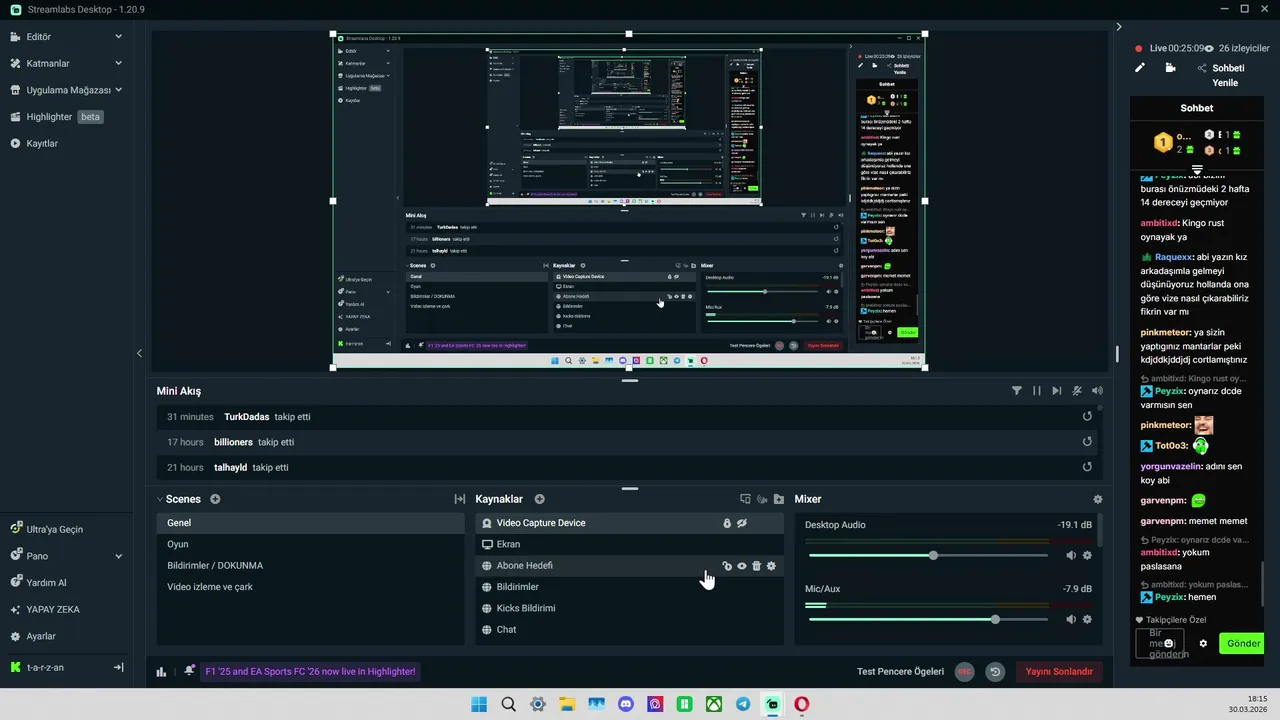Click the camera icon under Live timer
This screenshot has width=1280, height=720.
click(1170, 68)
